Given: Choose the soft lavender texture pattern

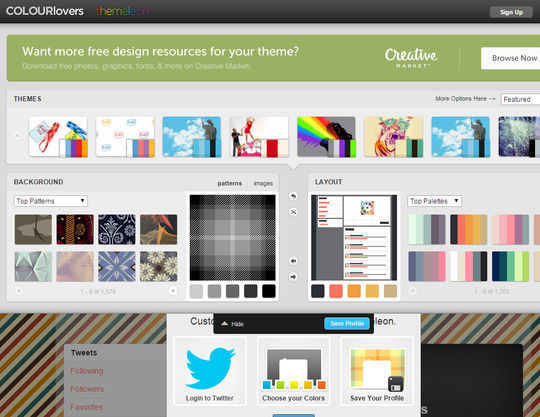Looking at the screenshot, I should tap(75, 266).
